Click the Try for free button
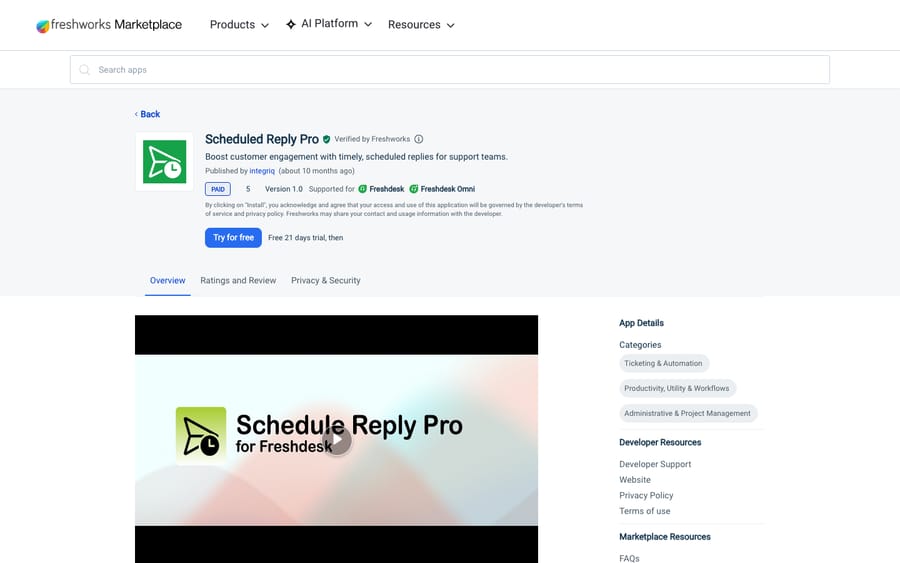The height and width of the screenshot is (563, 900). [x=233, y=238]
